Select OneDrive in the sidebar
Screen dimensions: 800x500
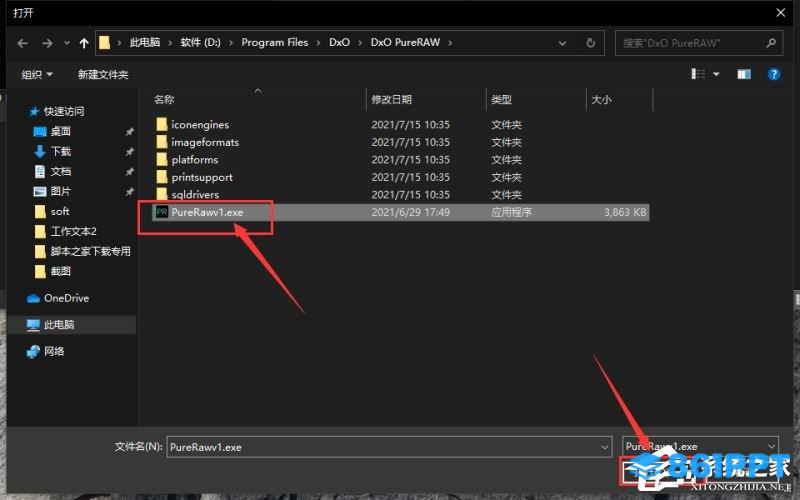(x=66, y=298)
